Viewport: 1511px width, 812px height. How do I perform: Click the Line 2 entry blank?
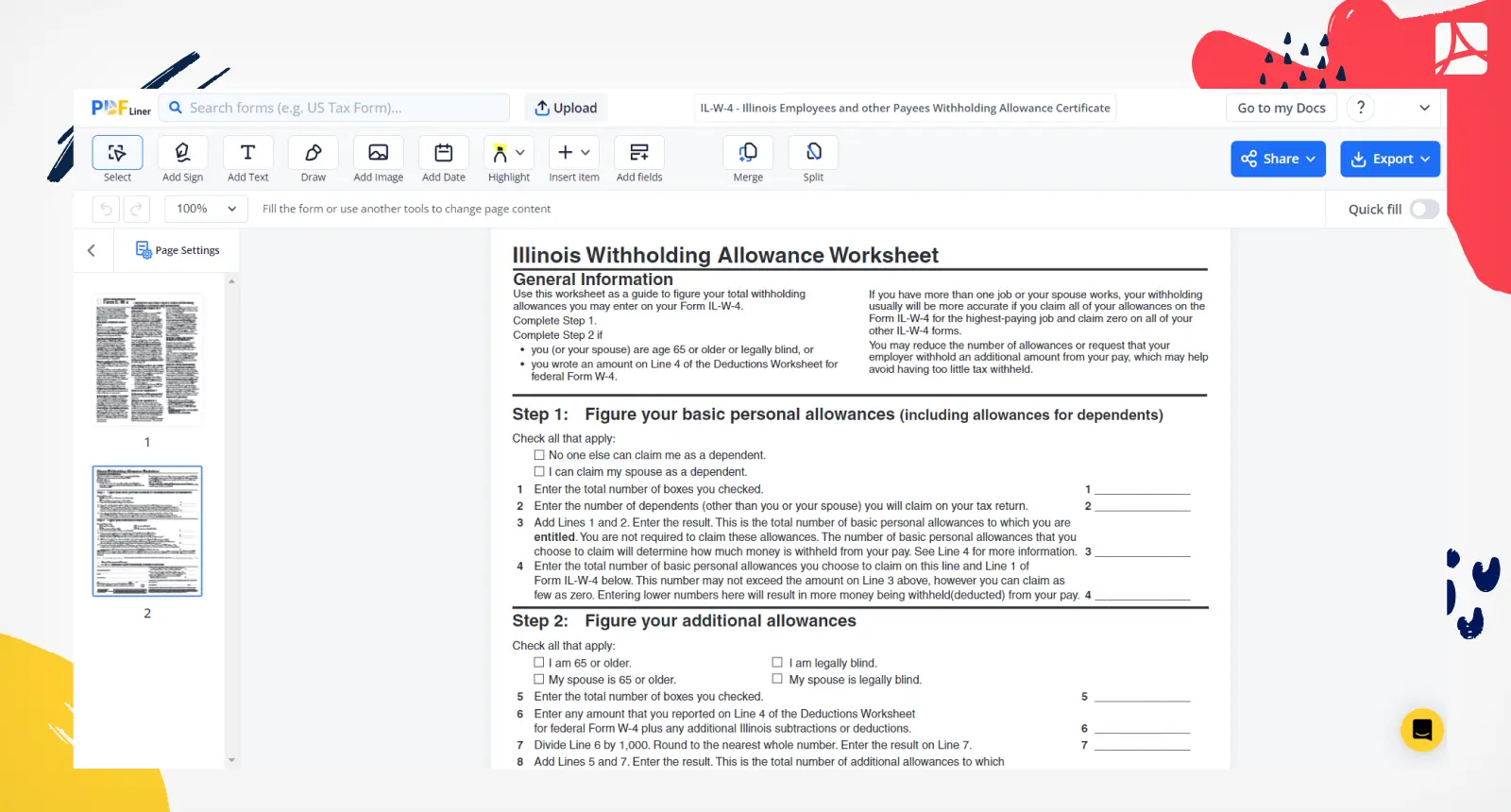[1143, 506]
